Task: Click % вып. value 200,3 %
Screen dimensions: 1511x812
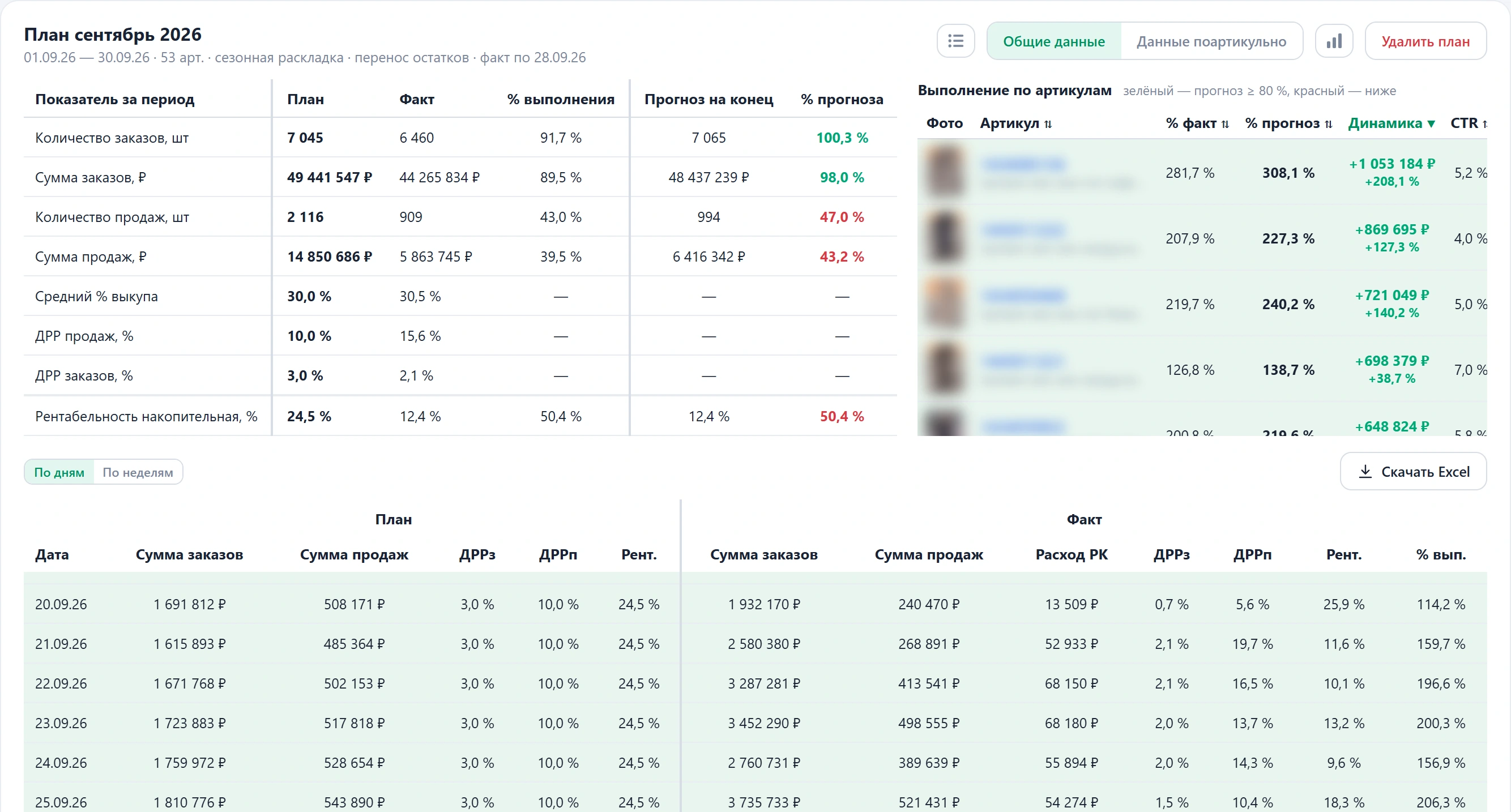Action: point(1441,723)
